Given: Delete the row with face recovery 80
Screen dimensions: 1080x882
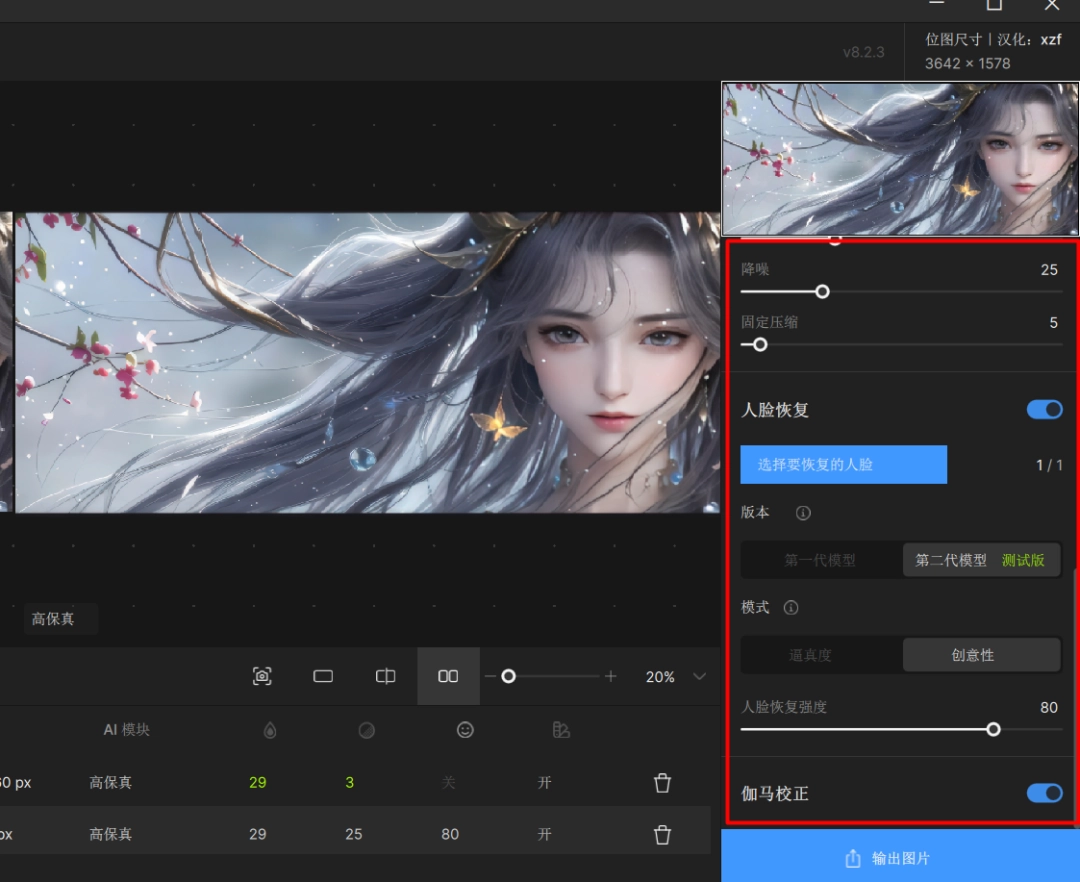Looking at the screenshot, I should tap(662, 834).
